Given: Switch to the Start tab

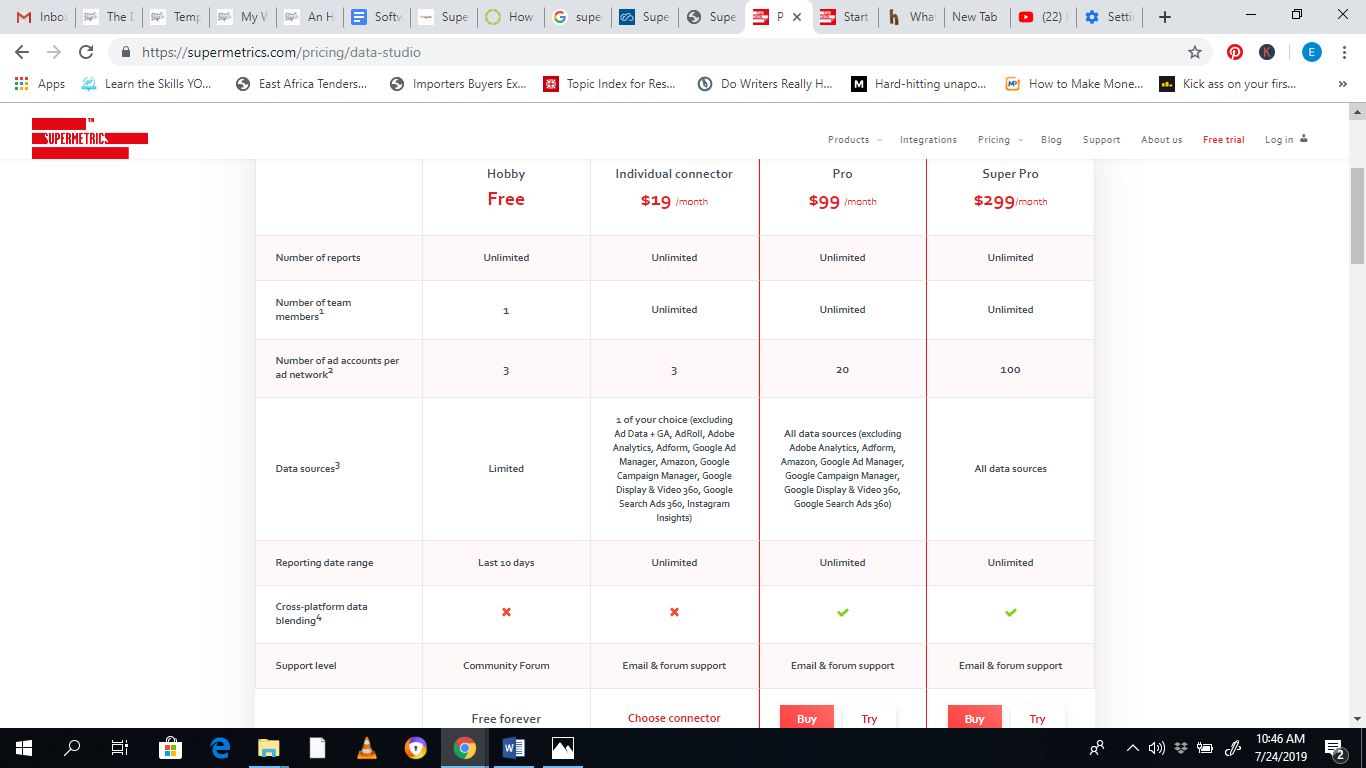Looking at the screenshot, I should click(x=843, y=17).
